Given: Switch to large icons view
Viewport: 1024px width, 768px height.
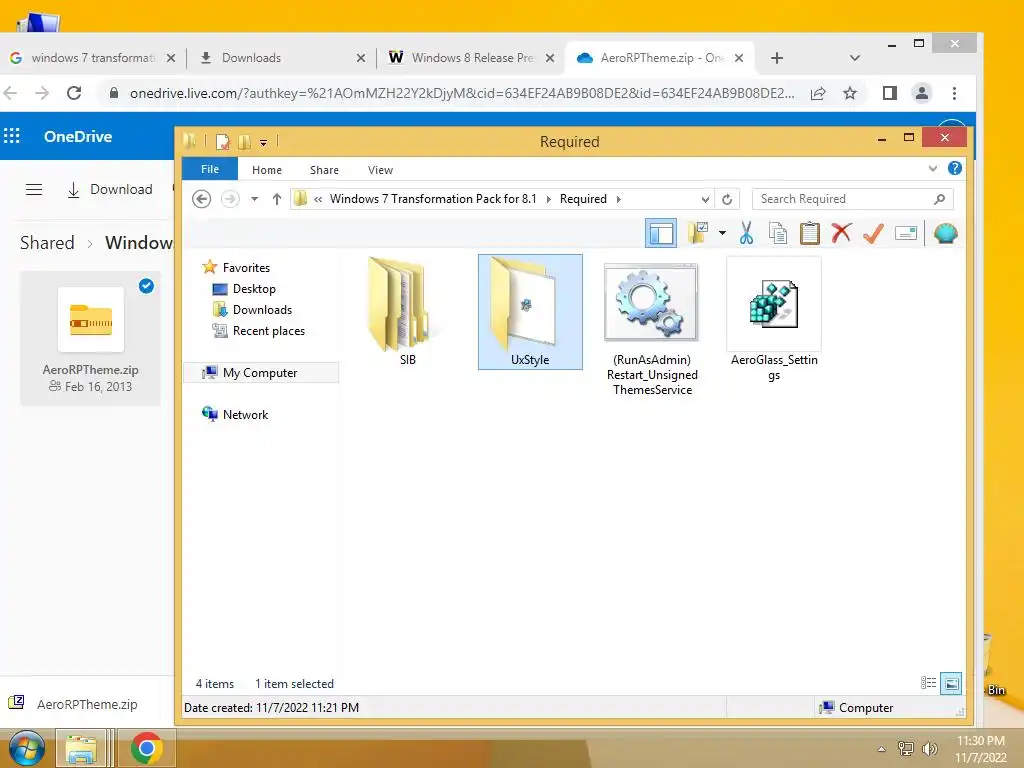Looking at the screenshot, I should pyautogui.click(x=952, y=683).
